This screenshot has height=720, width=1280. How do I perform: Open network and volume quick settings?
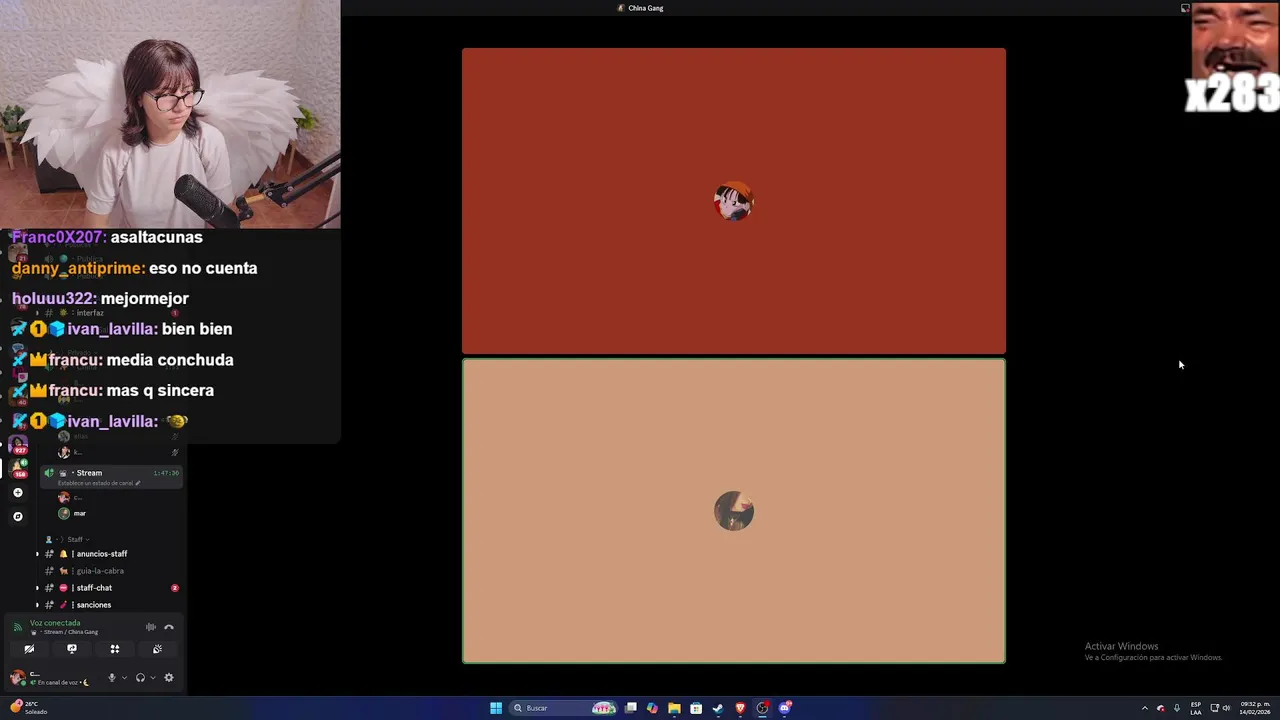coord(1221,708)
